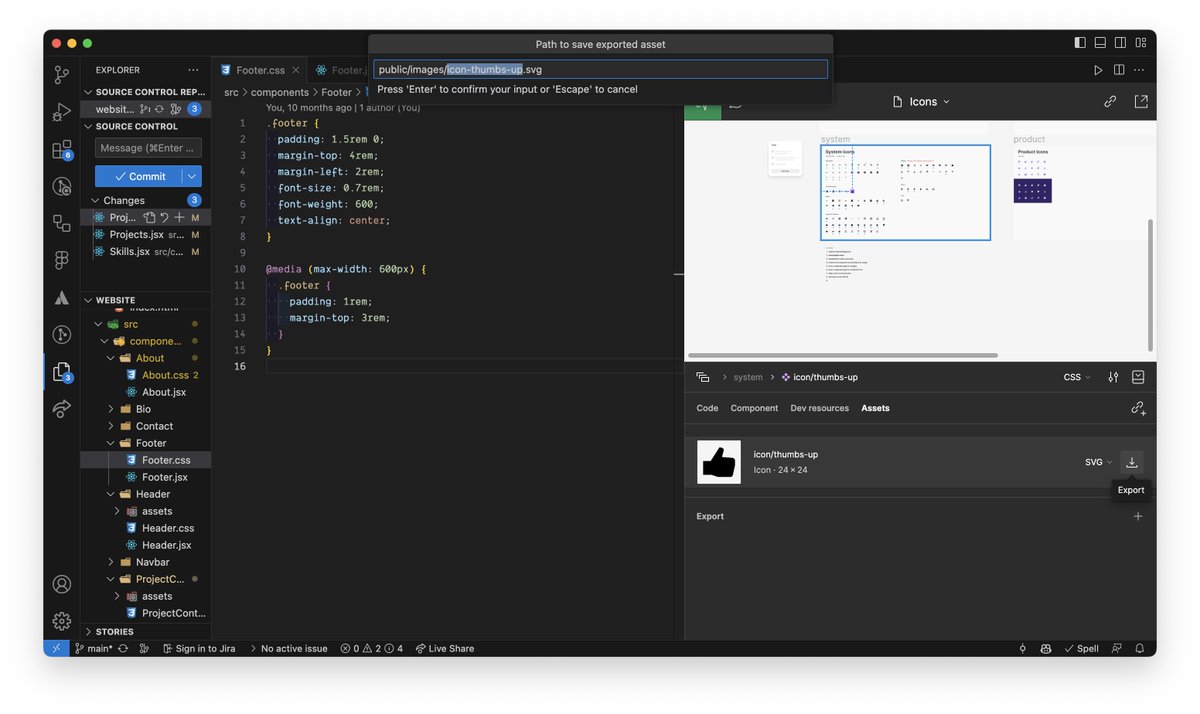The image size is (1200, 714).
Task: Click Copilot icon in status bar
Action: pyautogui.click(x=1046, y=648)
